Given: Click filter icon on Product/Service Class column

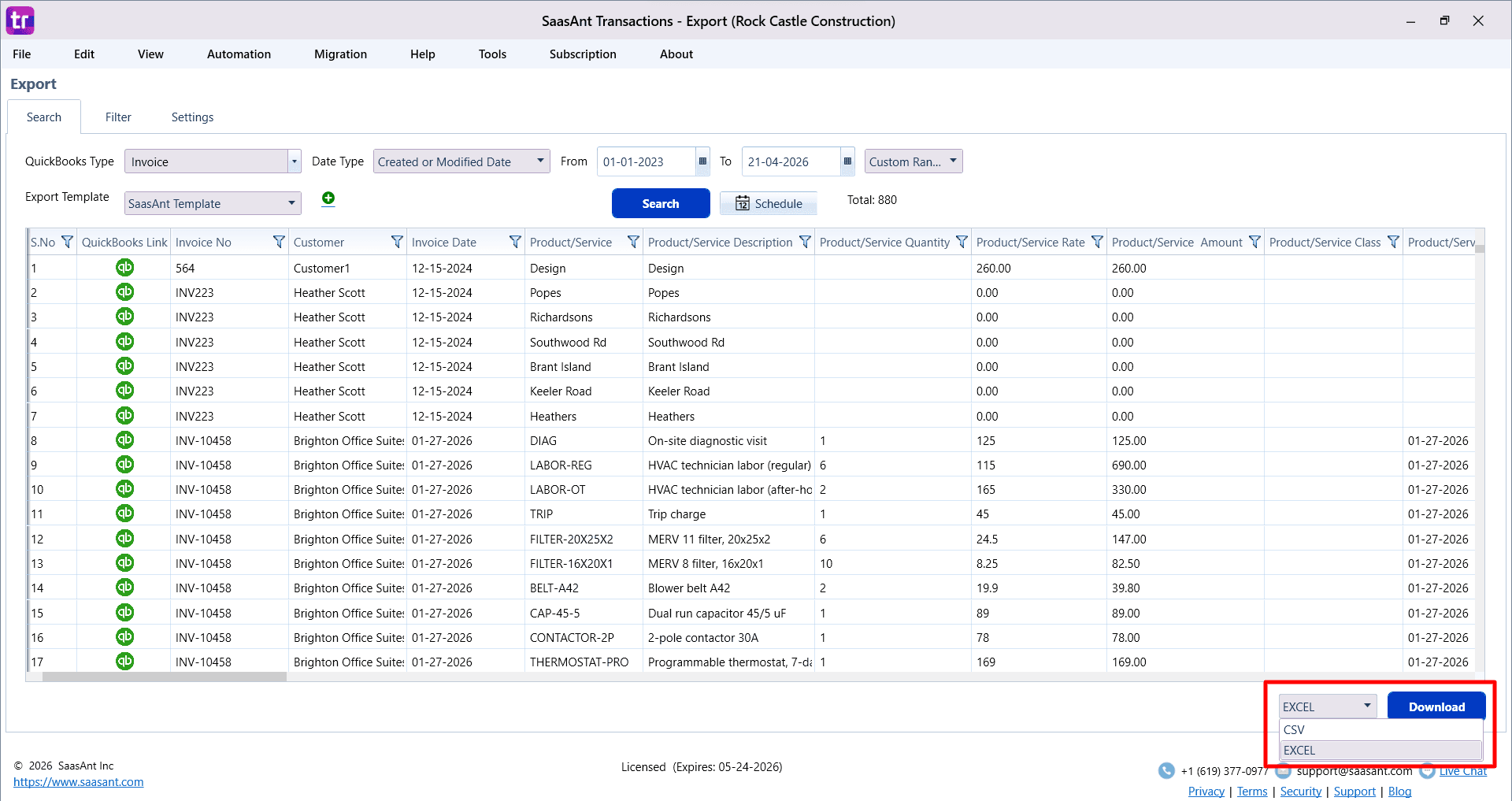Looking at the screenshot, I should click(1393, 242).
